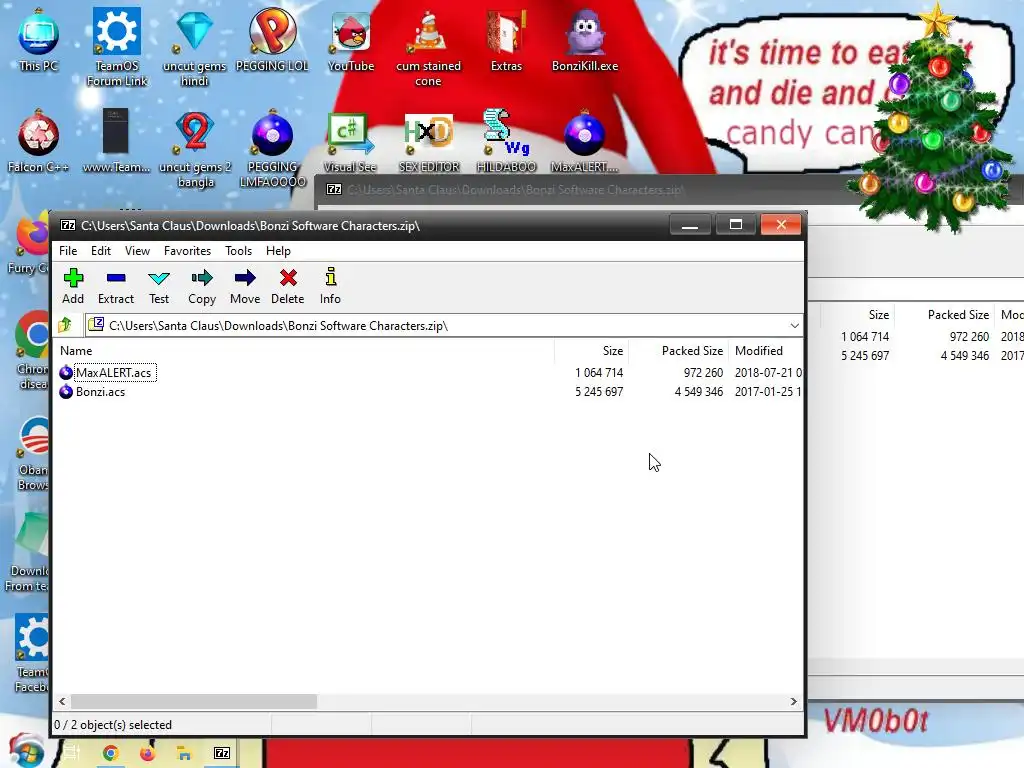The width and height of the screenshot is (1024, 768).
Task: Select the Extras desktop icon
Action: point(506,40)
